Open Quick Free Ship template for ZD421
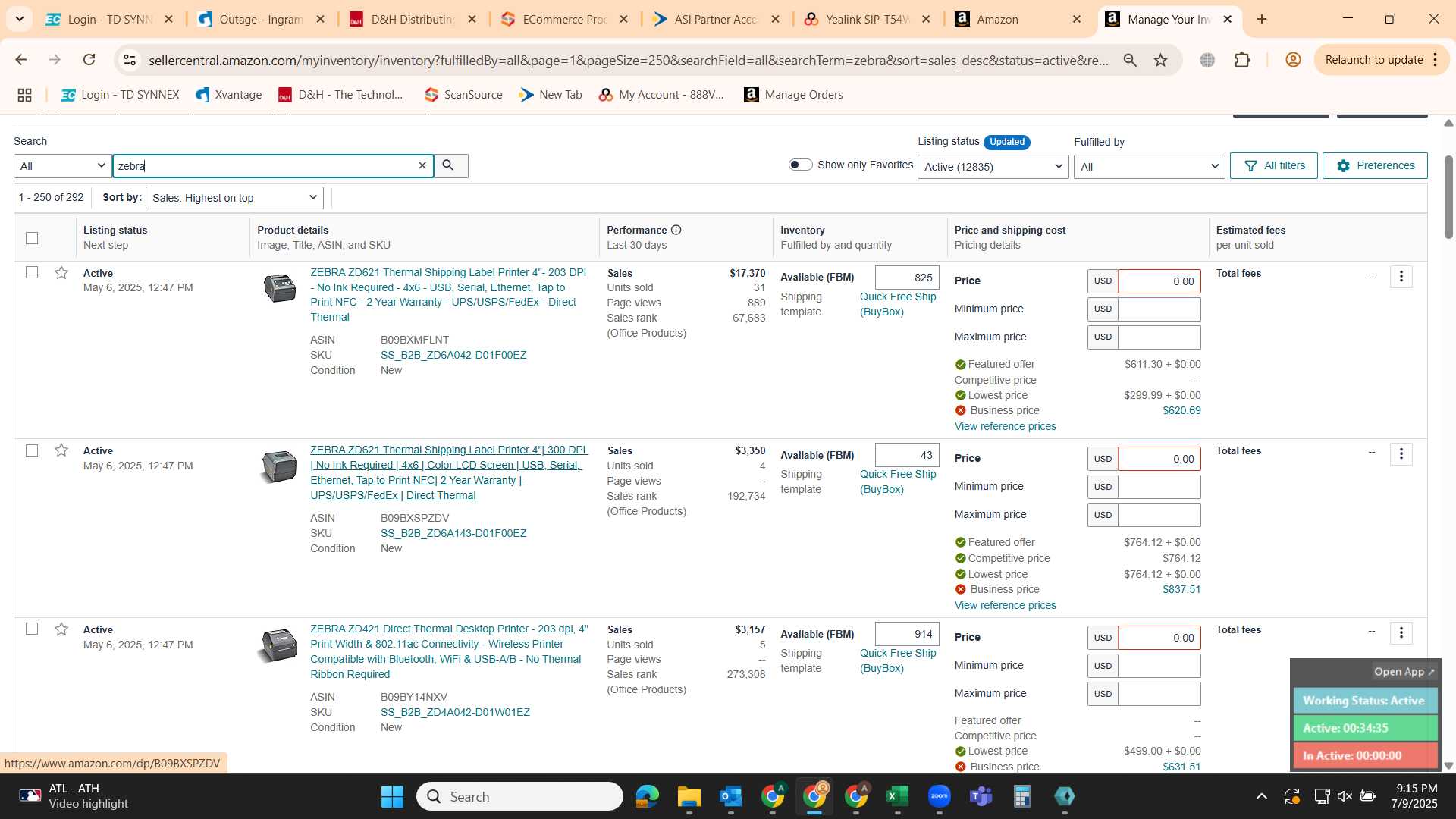Viewport: 1456px width, 819px height. (x=898, y=661)
